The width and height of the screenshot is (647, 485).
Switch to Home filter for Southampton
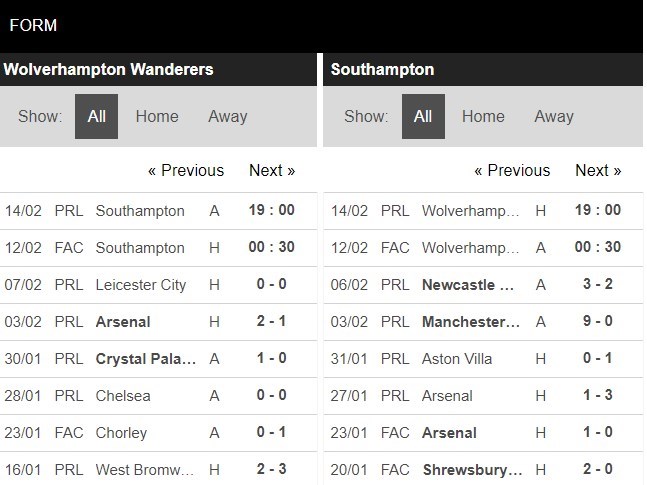pyautogui.click(x=483, y=116)
